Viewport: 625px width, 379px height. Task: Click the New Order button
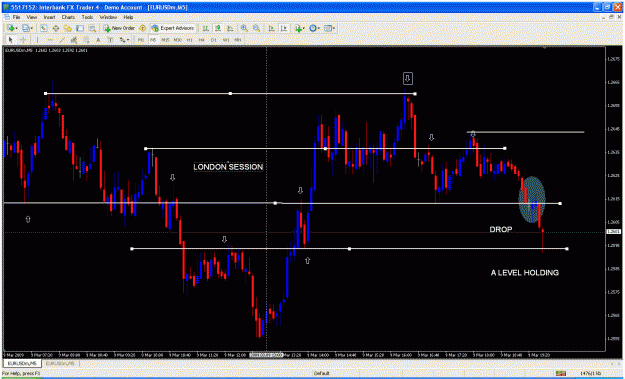pos(119,28)
